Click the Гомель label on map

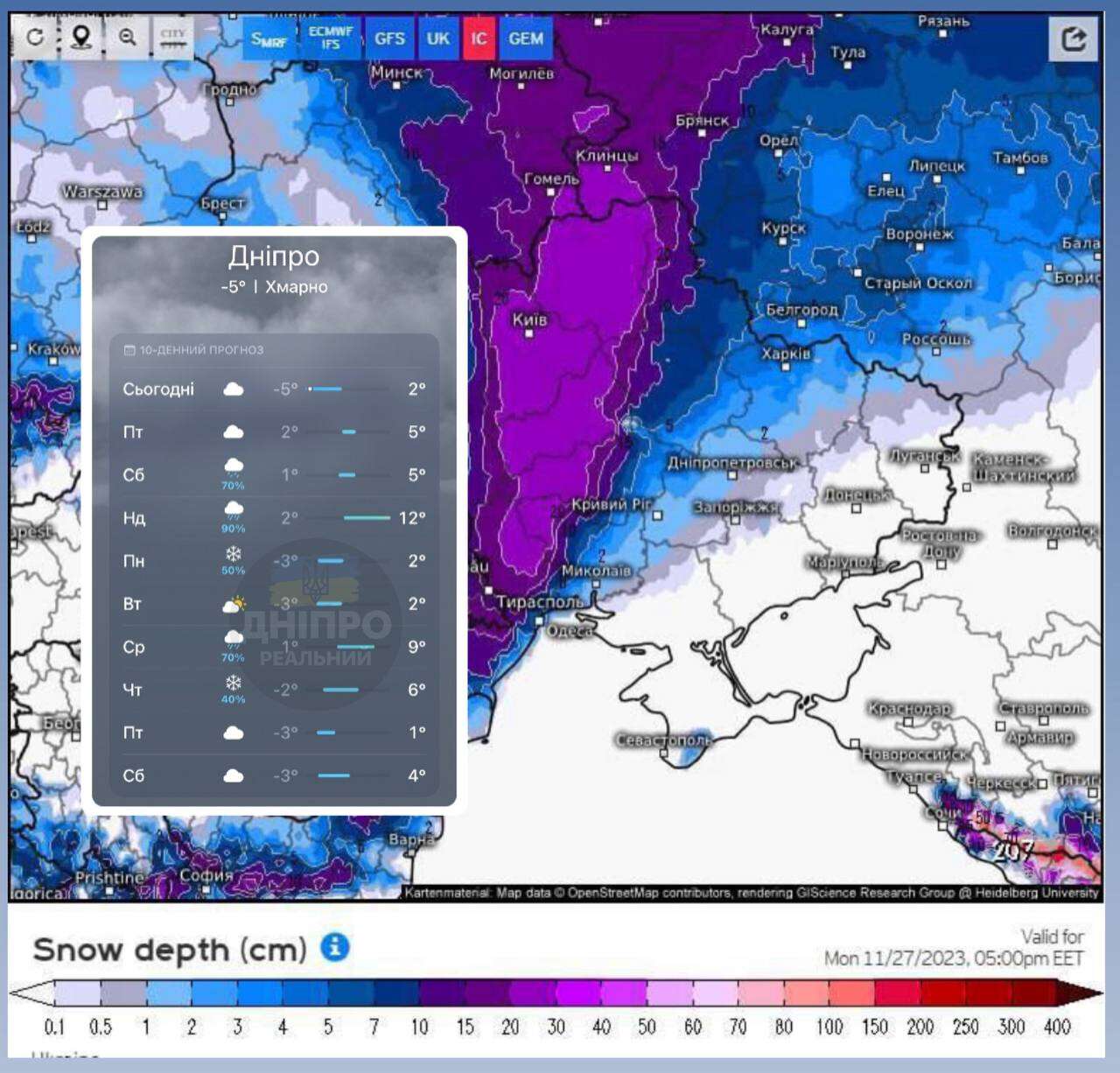point(551,179)
